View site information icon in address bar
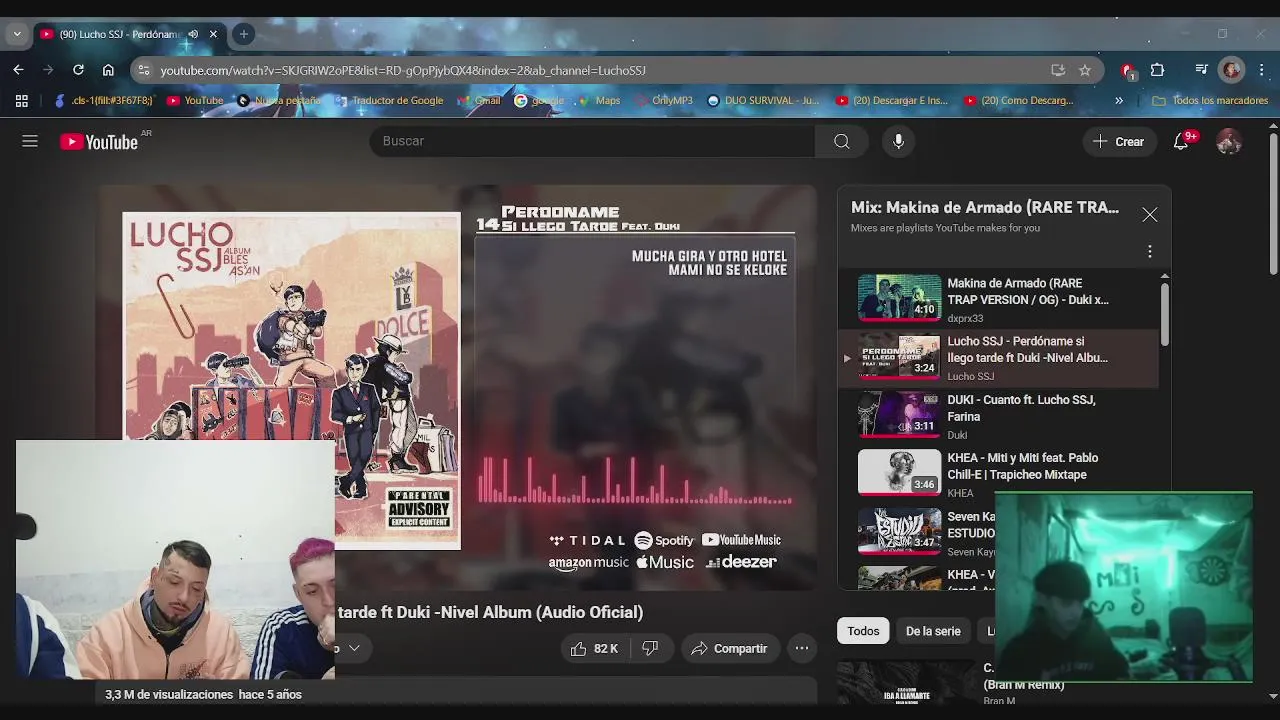Screen dimensions: 1280x720 pos(144,70)
